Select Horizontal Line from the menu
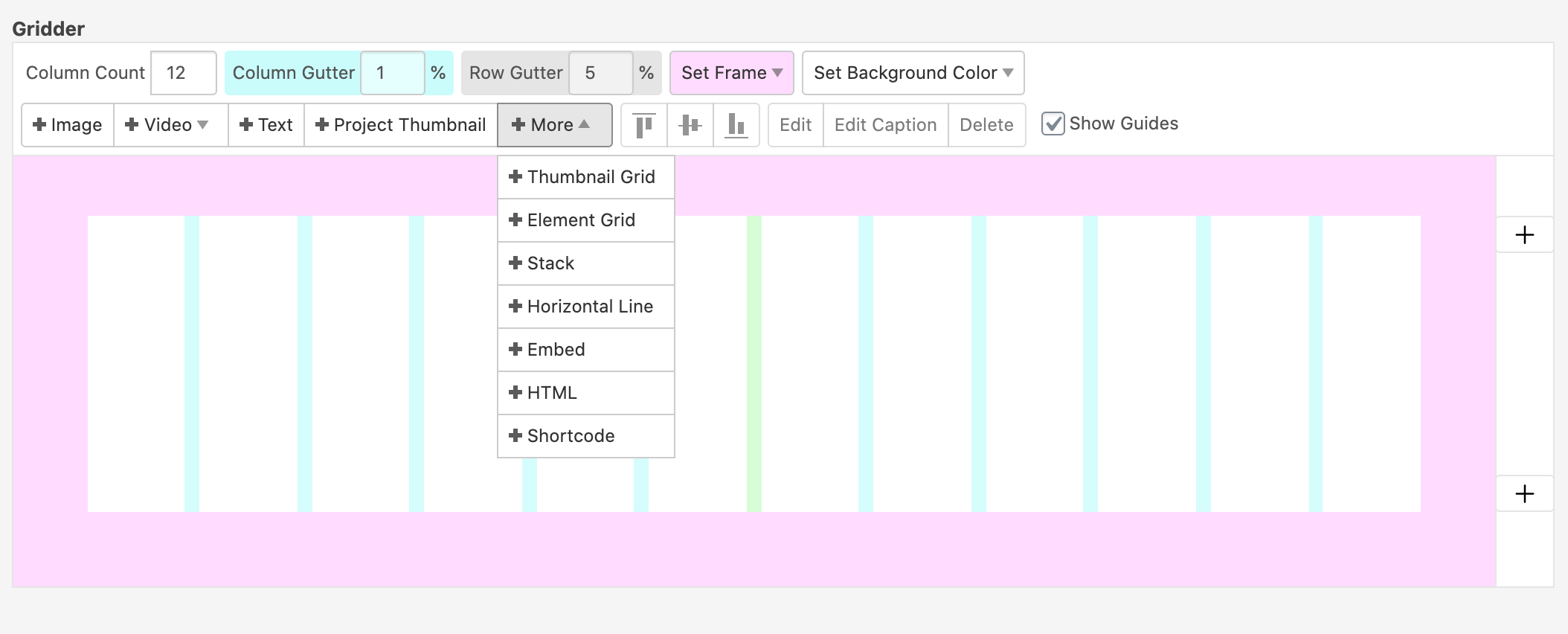1568x634 pixels. pos(585,307)
